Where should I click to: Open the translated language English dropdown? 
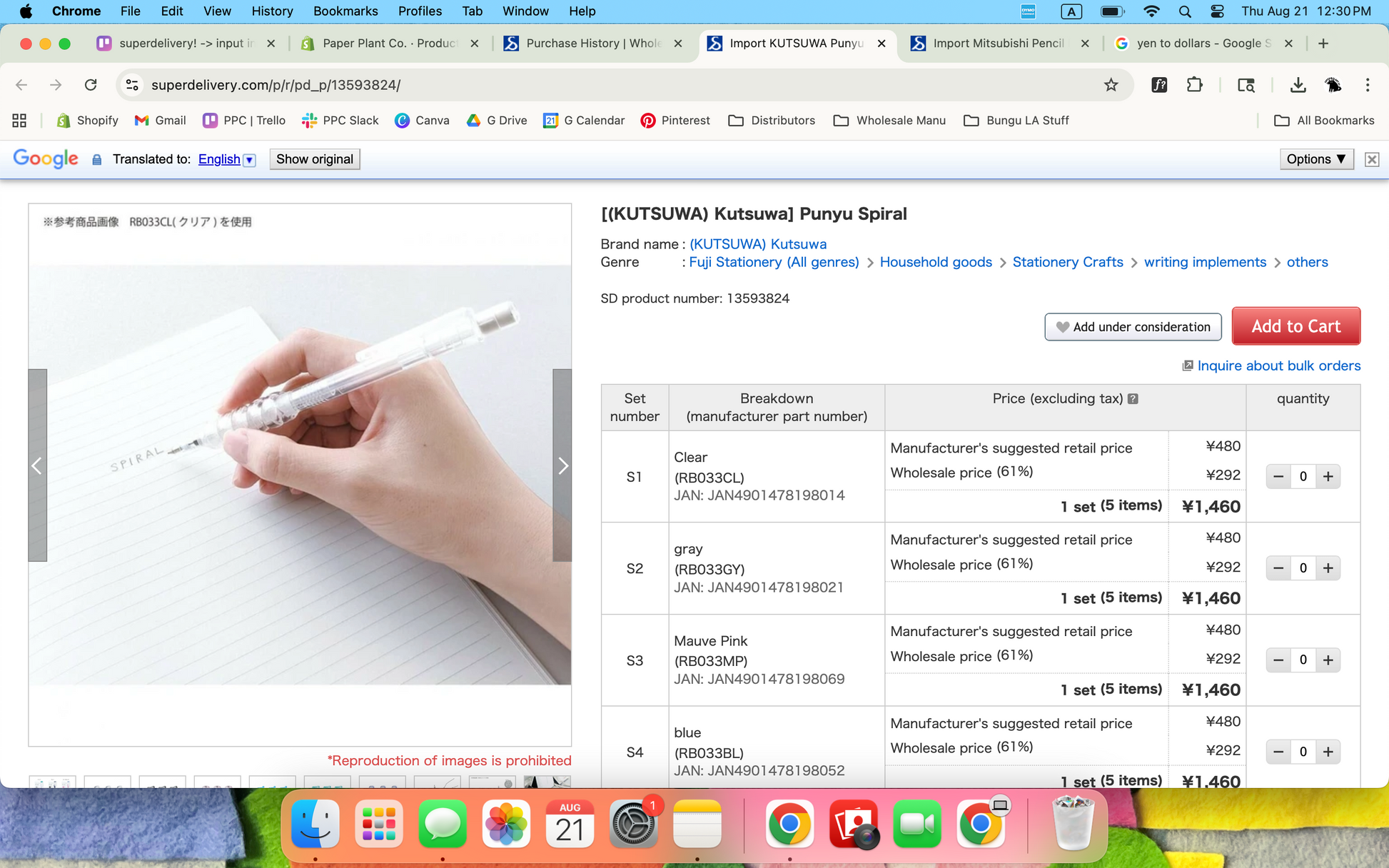[x=226, y=159]
